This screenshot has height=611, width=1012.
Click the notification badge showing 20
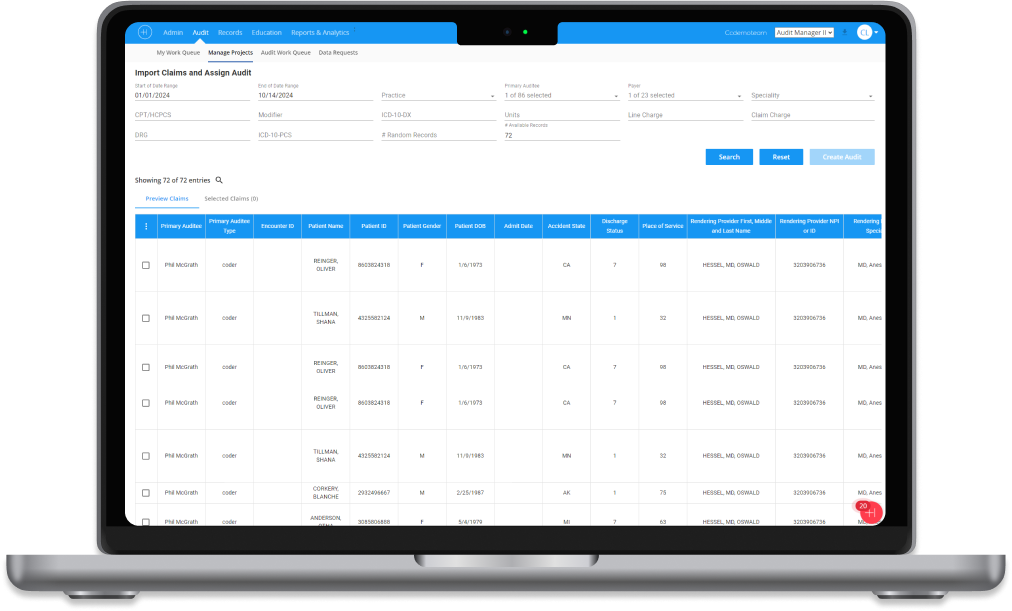pos(862,506)
